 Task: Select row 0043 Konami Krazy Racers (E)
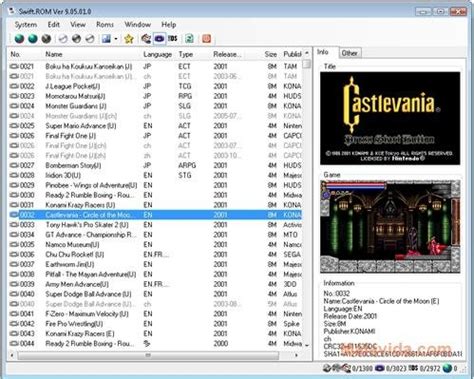[155, 334]
